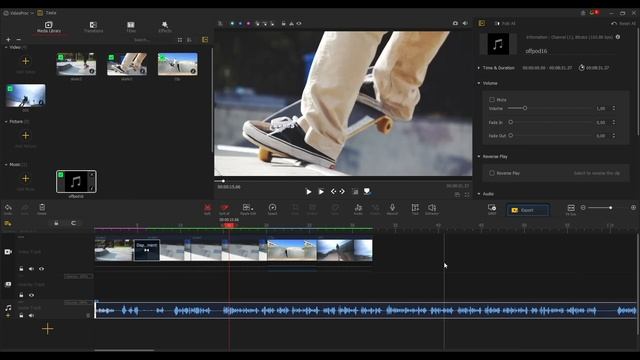Click the Fade In slider handle
Image resolution: width=640 pixels, height=360 pixels.
coord(511,122)
